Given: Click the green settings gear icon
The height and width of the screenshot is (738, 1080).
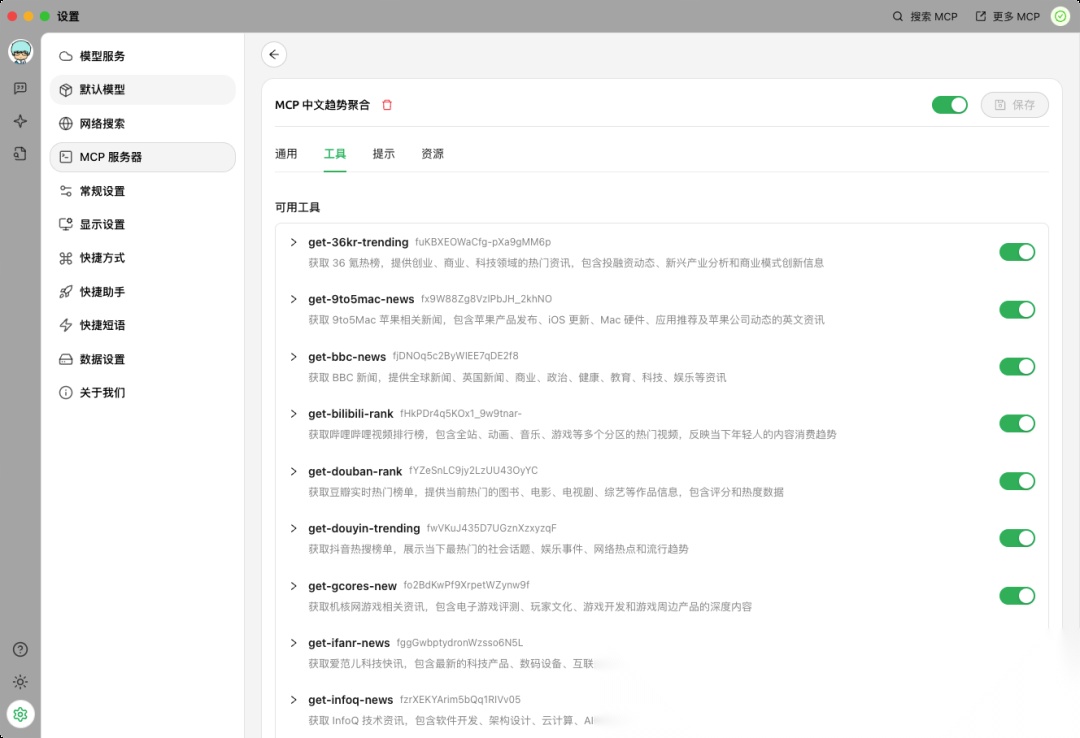Looking at the screenshot, I should point(20,715).
